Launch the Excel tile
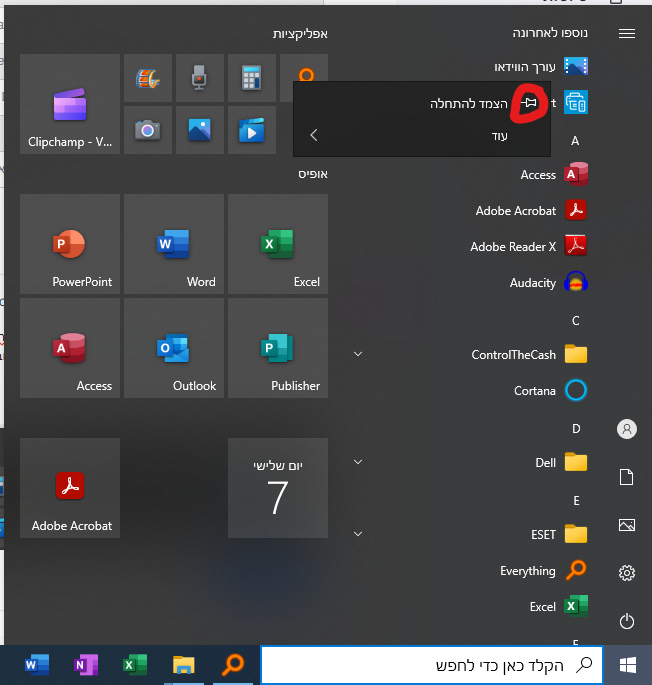This screenshot has height=685, width=652. 278,244
